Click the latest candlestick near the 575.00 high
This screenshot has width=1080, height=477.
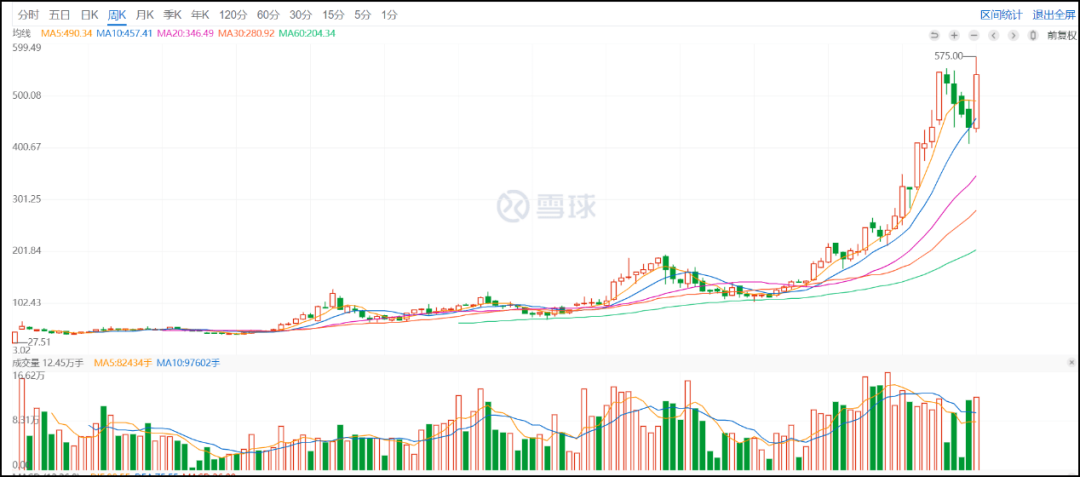coord(976,100)
